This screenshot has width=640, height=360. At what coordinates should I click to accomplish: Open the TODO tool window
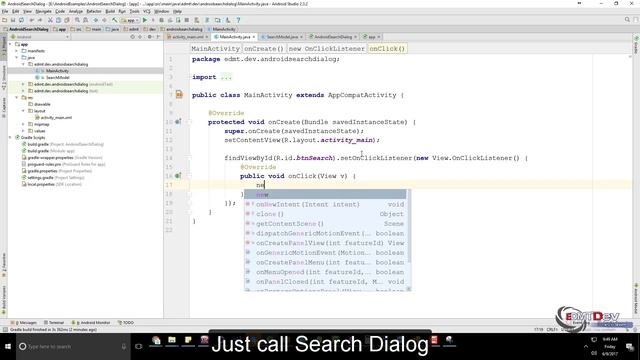point(126,322)
